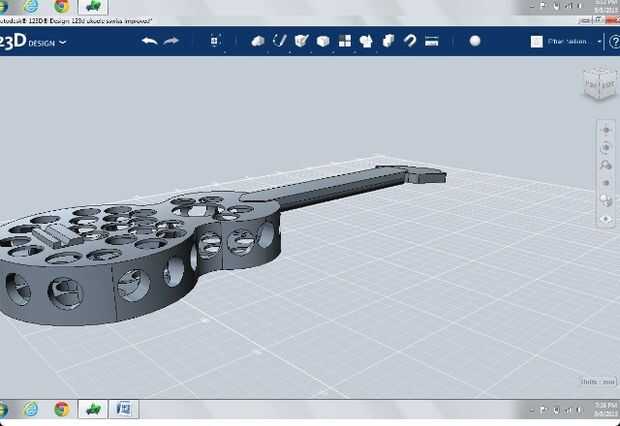The width and height of the screenshot is (620, 426).
Task: Select the Transform tool
Action: pyautogui.click(x=215, y=41)
